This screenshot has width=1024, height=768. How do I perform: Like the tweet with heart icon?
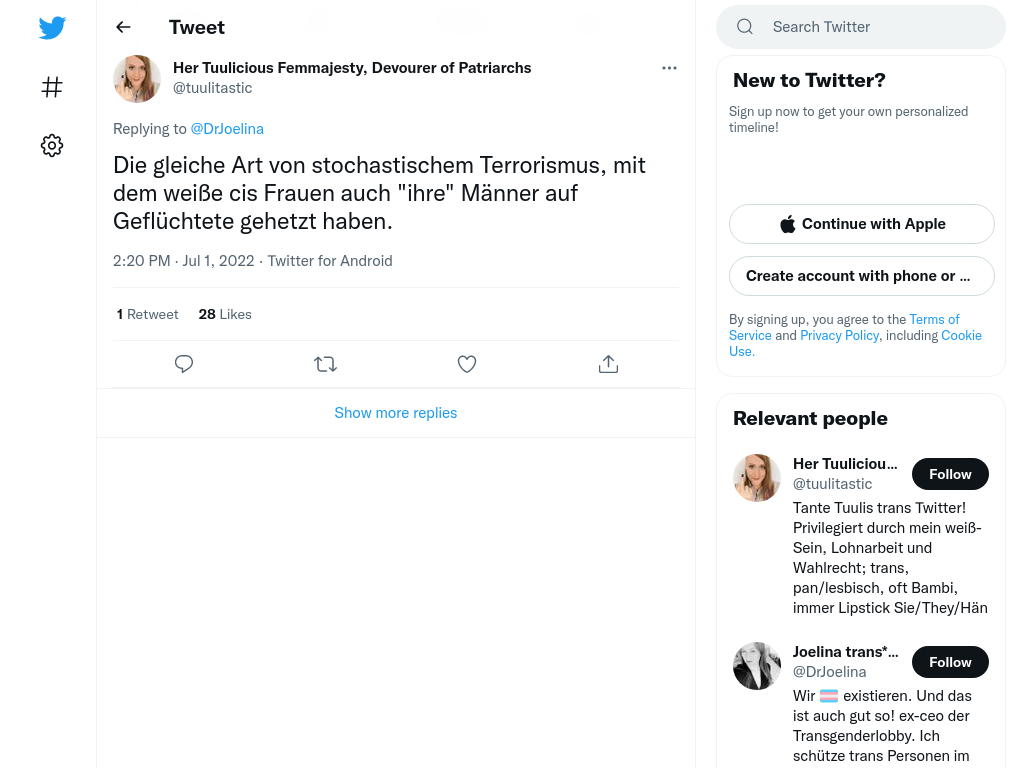[x=466, y=364]
